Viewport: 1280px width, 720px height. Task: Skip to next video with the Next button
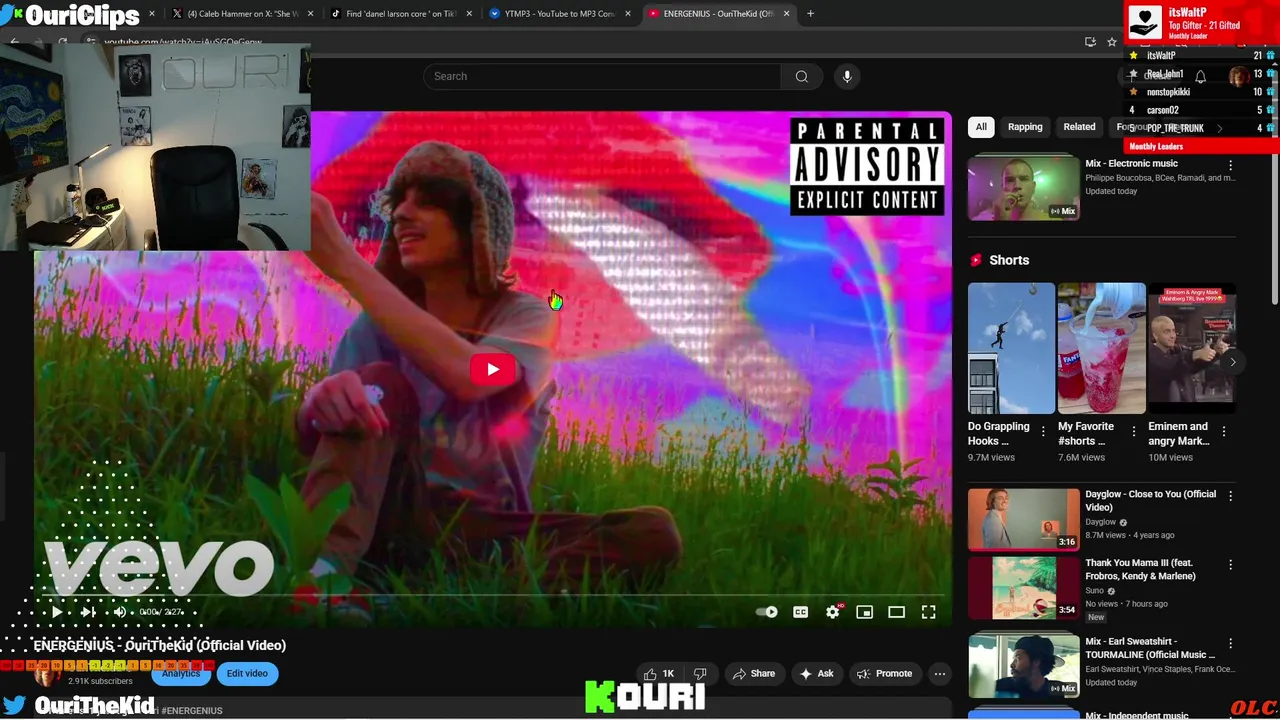[88, 612]
